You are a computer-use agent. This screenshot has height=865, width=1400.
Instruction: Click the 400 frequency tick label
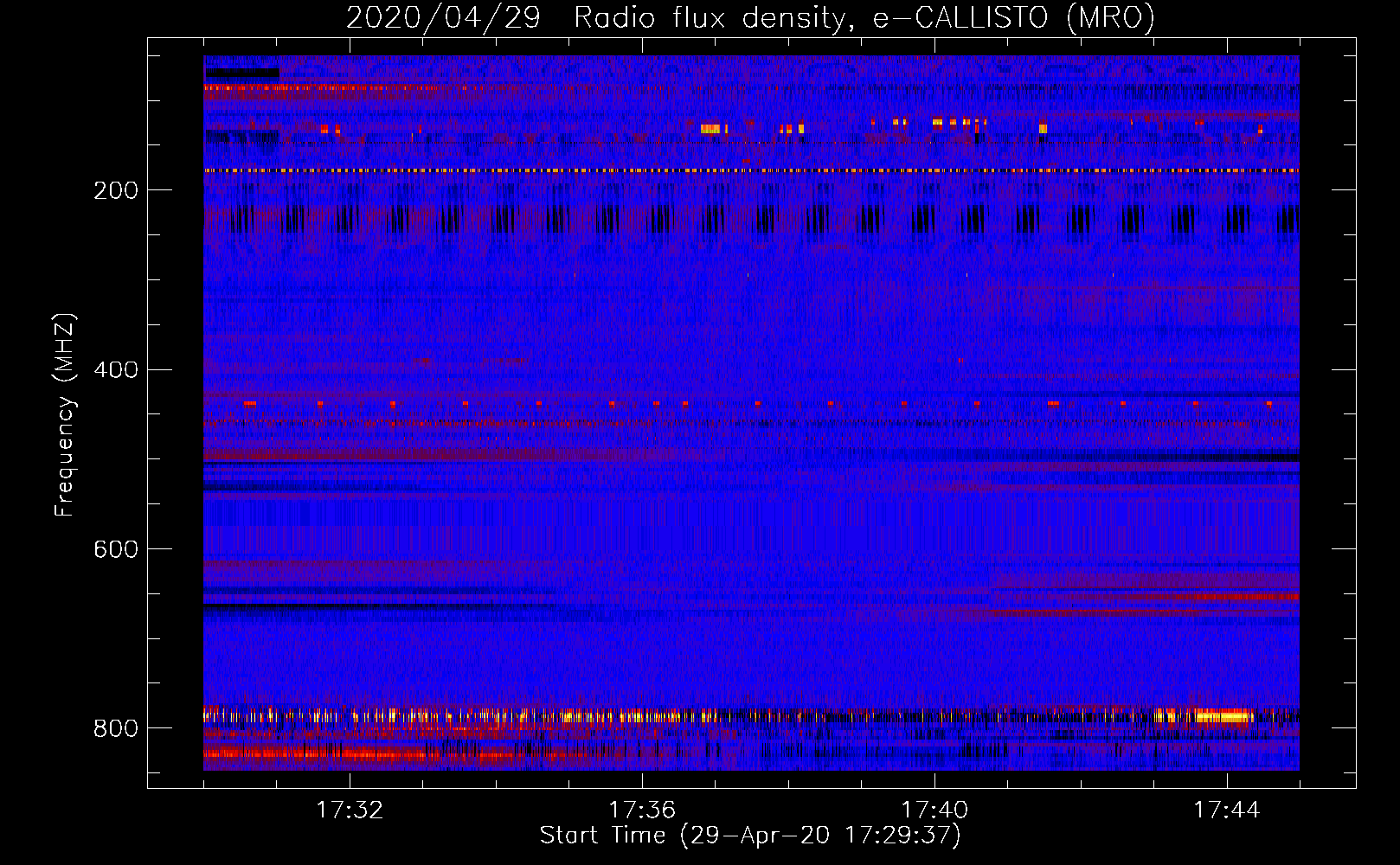[115, 370]
